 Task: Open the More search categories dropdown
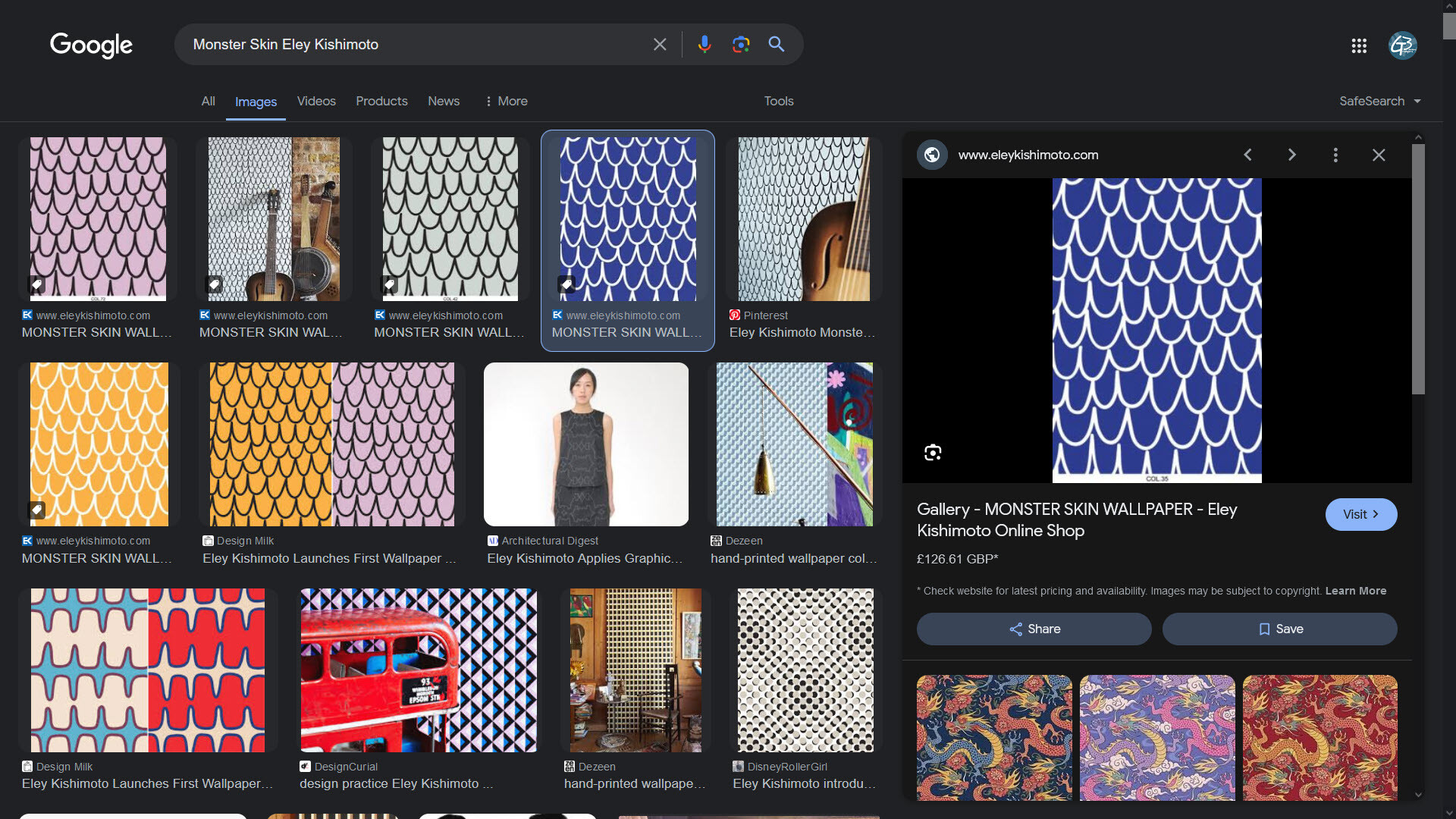tap(506, 101)
